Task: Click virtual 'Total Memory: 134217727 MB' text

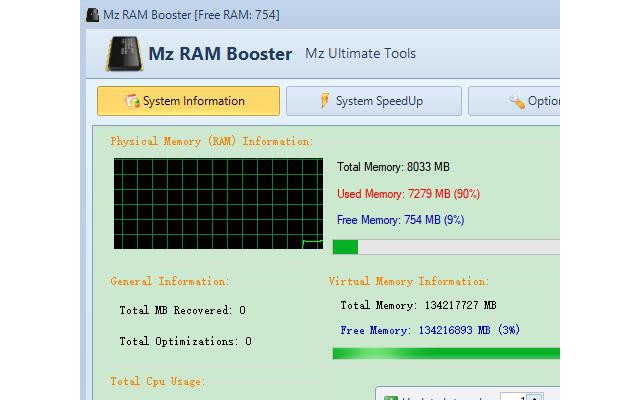Action: click(418, 305)
